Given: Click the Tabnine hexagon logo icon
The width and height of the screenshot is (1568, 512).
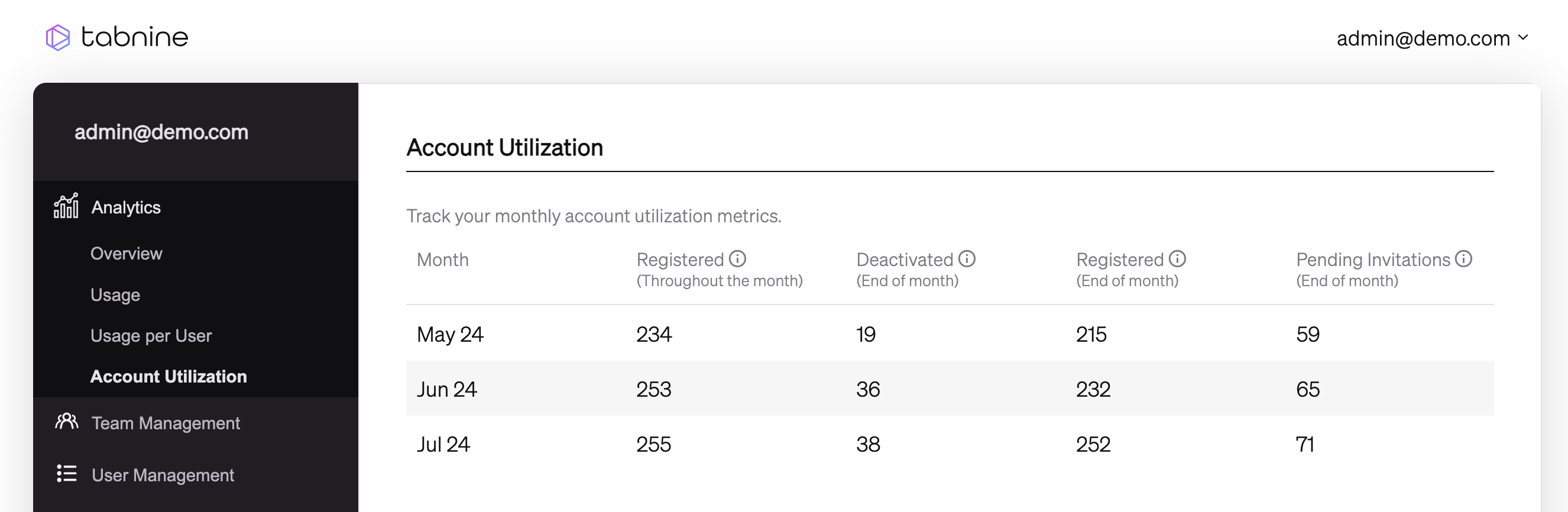Looking at the screenshot, I should (x=58, y=38).
